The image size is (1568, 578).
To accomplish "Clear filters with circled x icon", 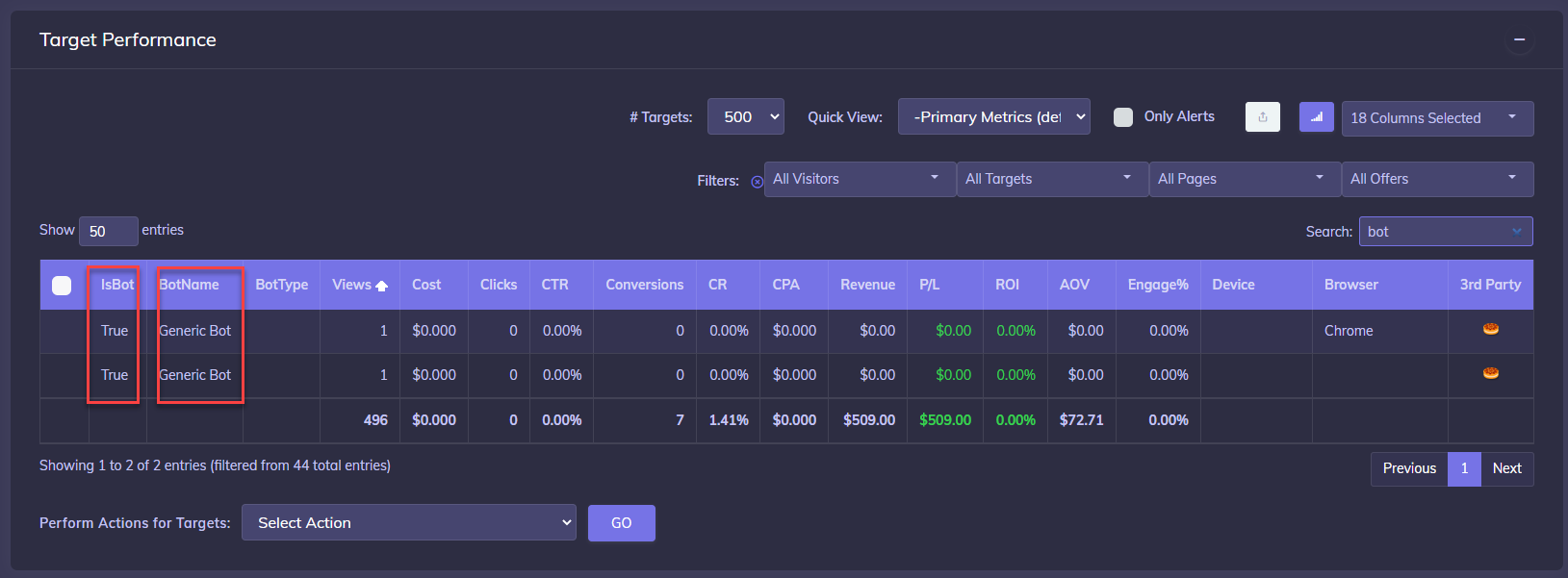I will pyautogui.click(x=757, y=181).
